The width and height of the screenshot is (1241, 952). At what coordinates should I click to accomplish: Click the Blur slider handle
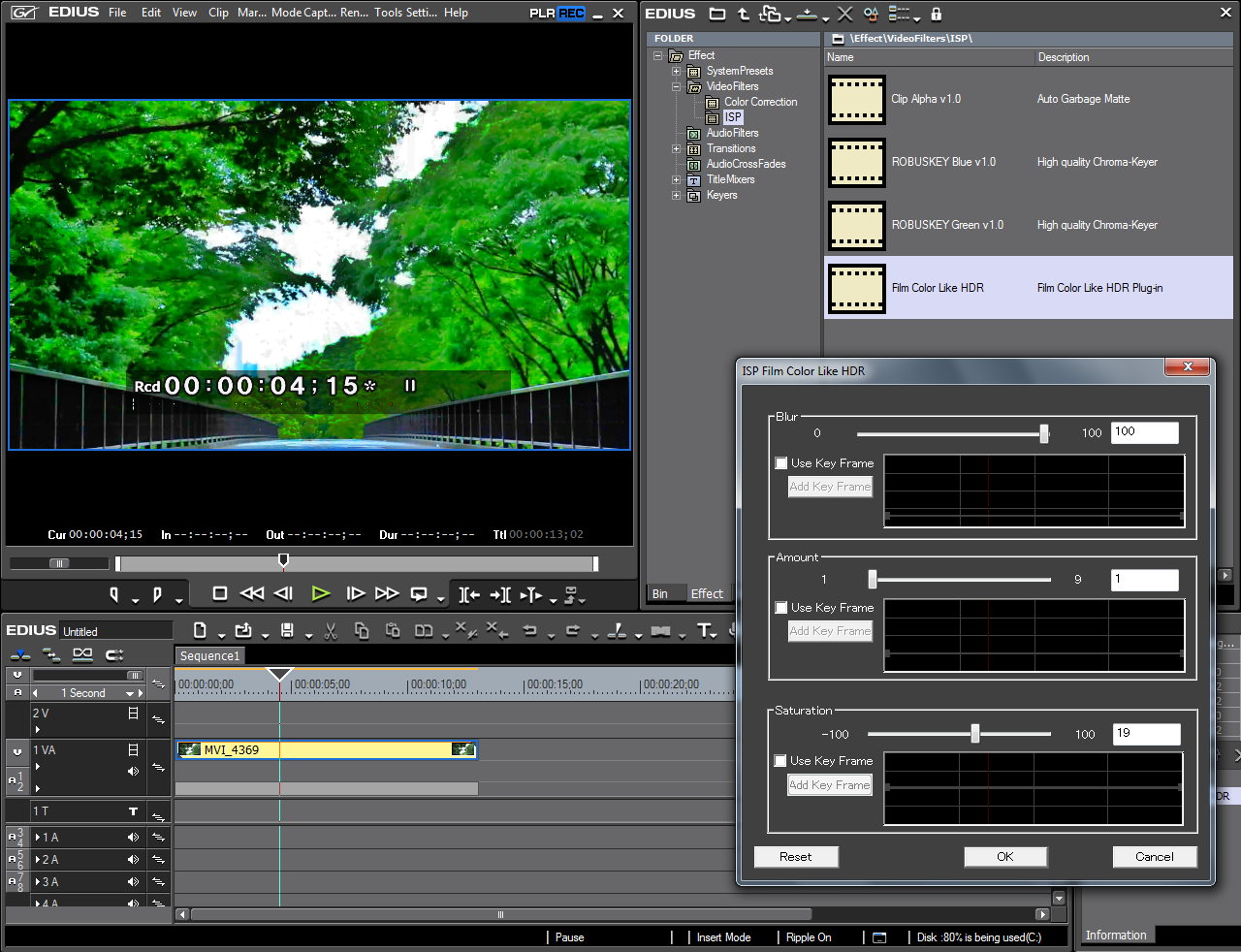(x=1044, y=433)
